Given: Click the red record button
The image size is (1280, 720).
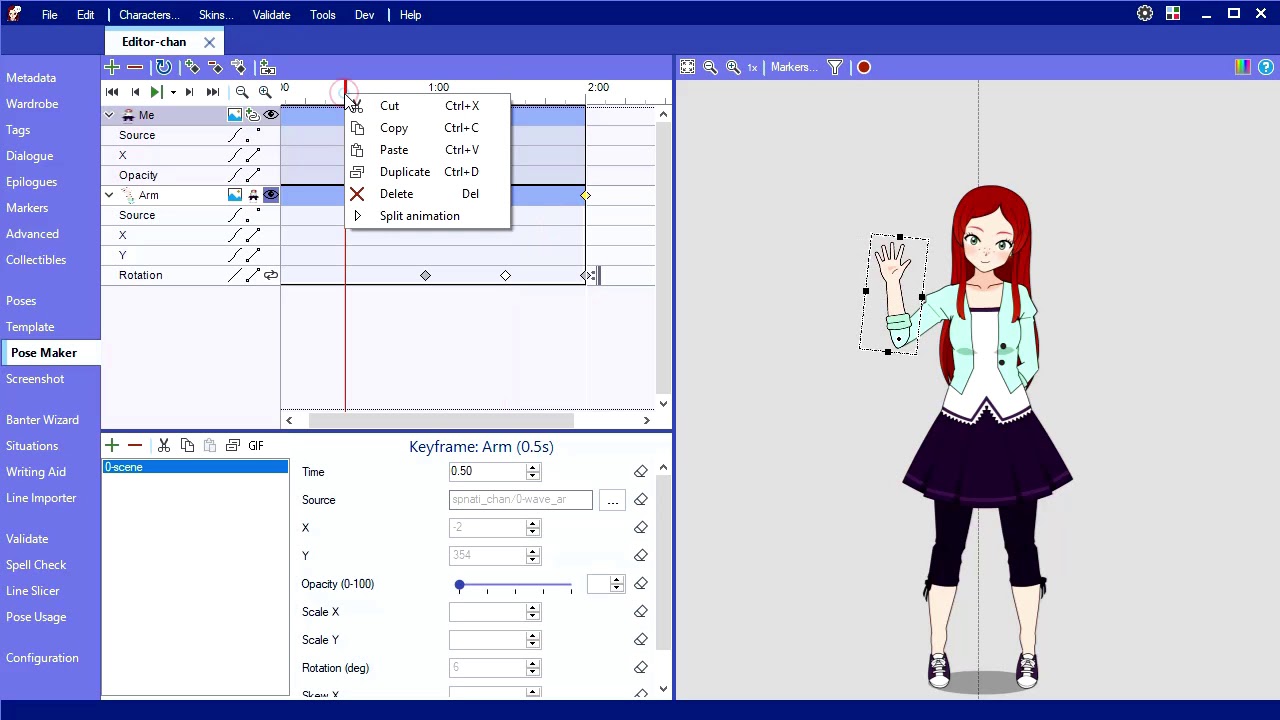Looking at the screenshot, I should (864, 67).
